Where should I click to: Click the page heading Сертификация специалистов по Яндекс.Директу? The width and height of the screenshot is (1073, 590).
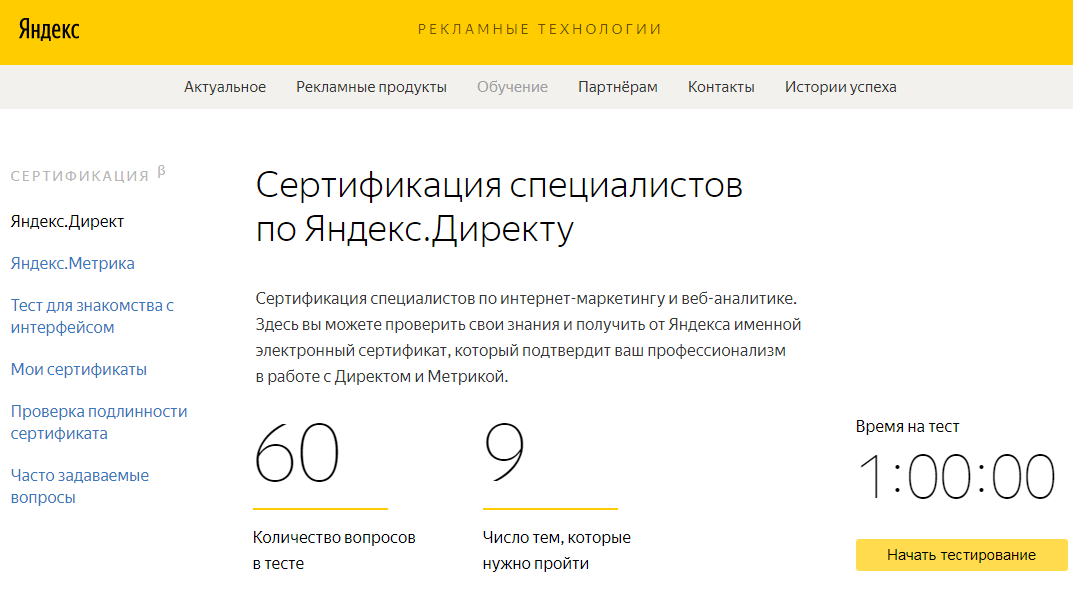coord(499,207)
